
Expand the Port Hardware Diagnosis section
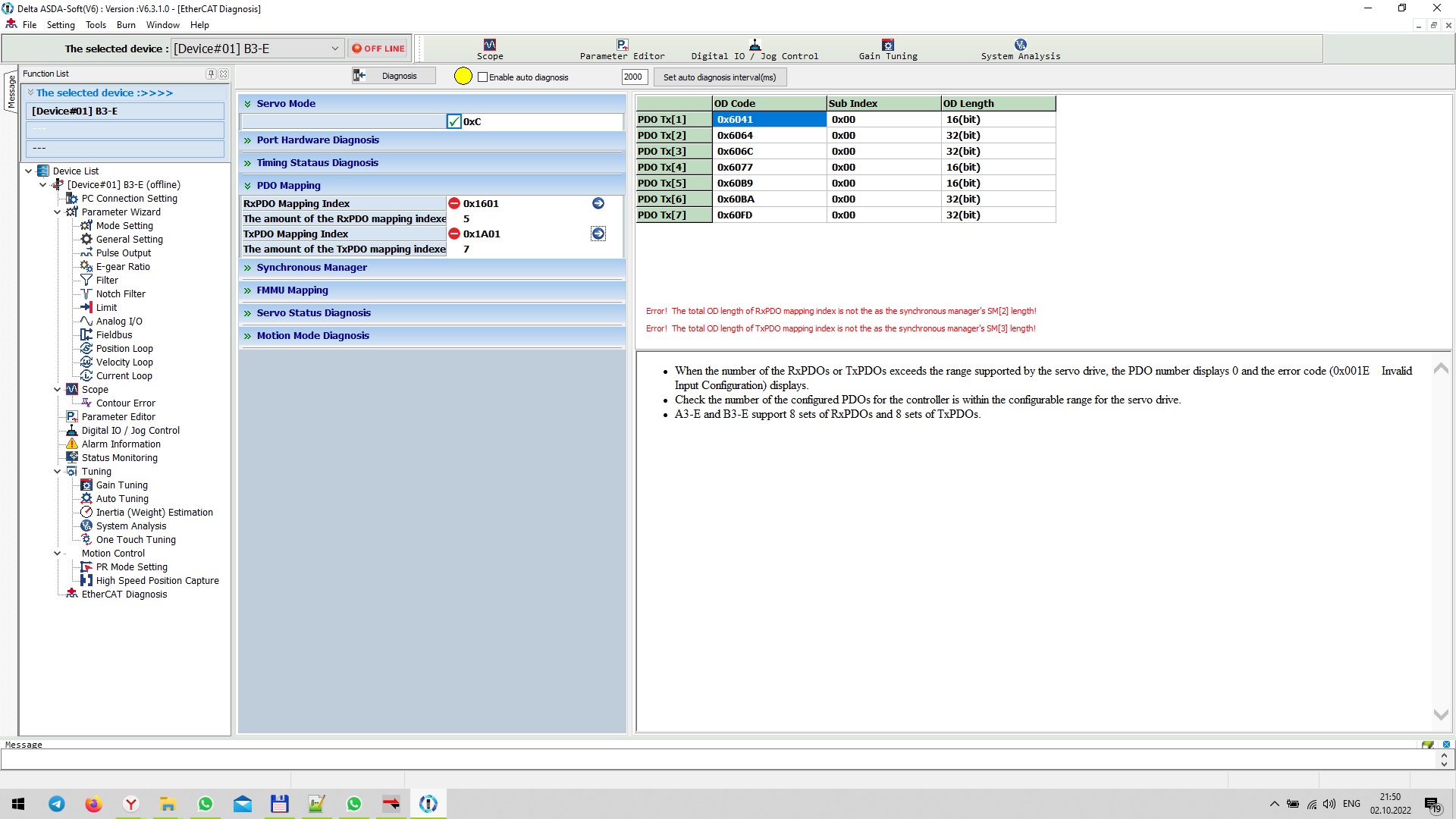[x=247, y=140]
